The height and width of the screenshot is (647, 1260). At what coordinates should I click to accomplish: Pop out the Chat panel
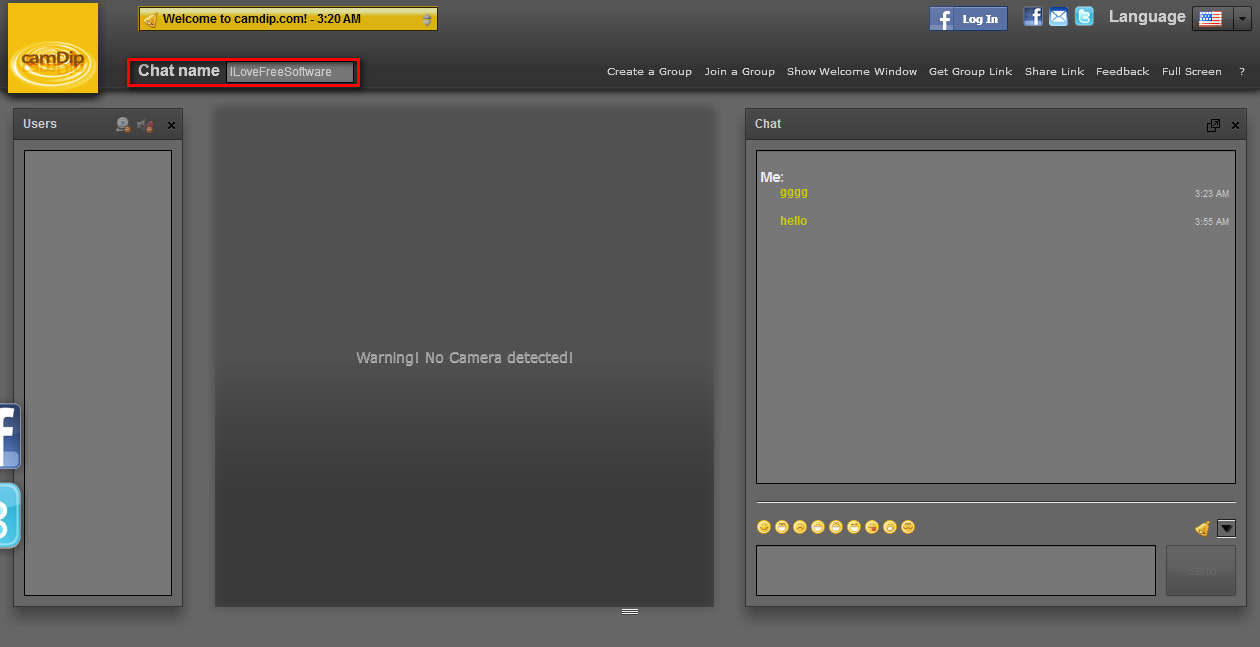1213,125
